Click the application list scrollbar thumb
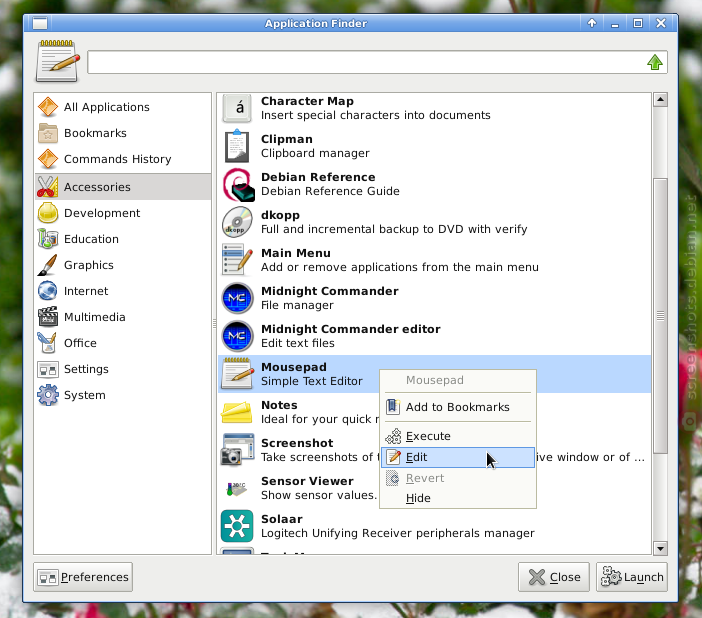This screenshot has height=618, width=702. (660, 316)
